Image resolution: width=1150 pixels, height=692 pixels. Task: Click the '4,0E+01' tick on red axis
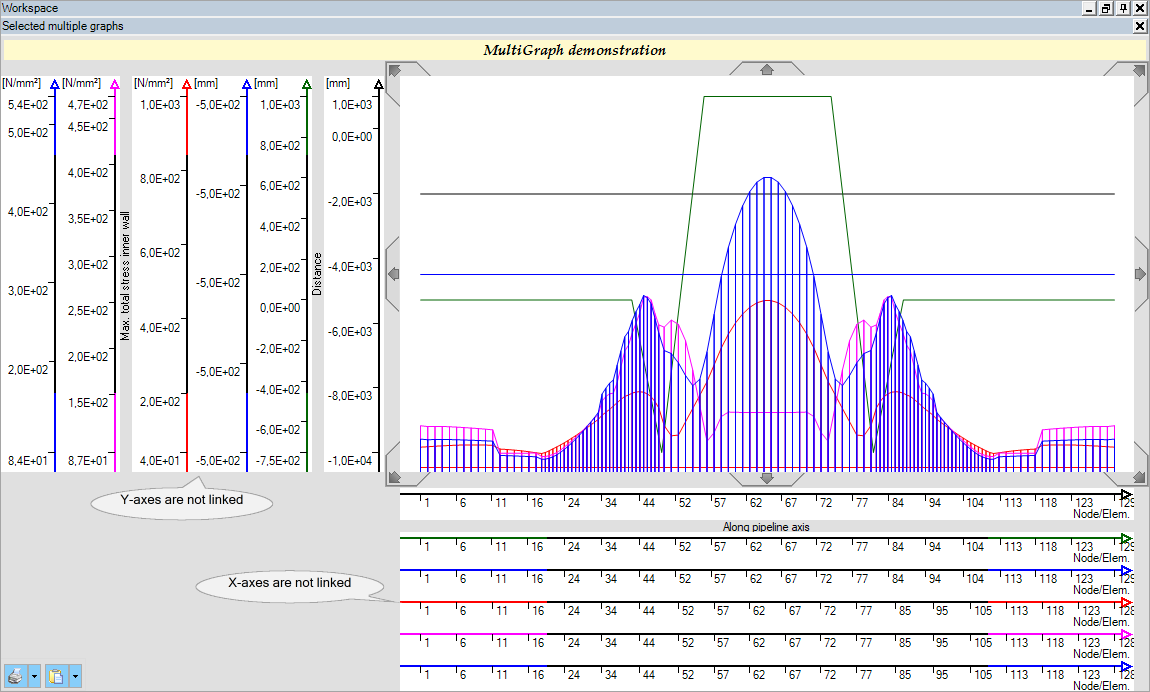[160, 461]
